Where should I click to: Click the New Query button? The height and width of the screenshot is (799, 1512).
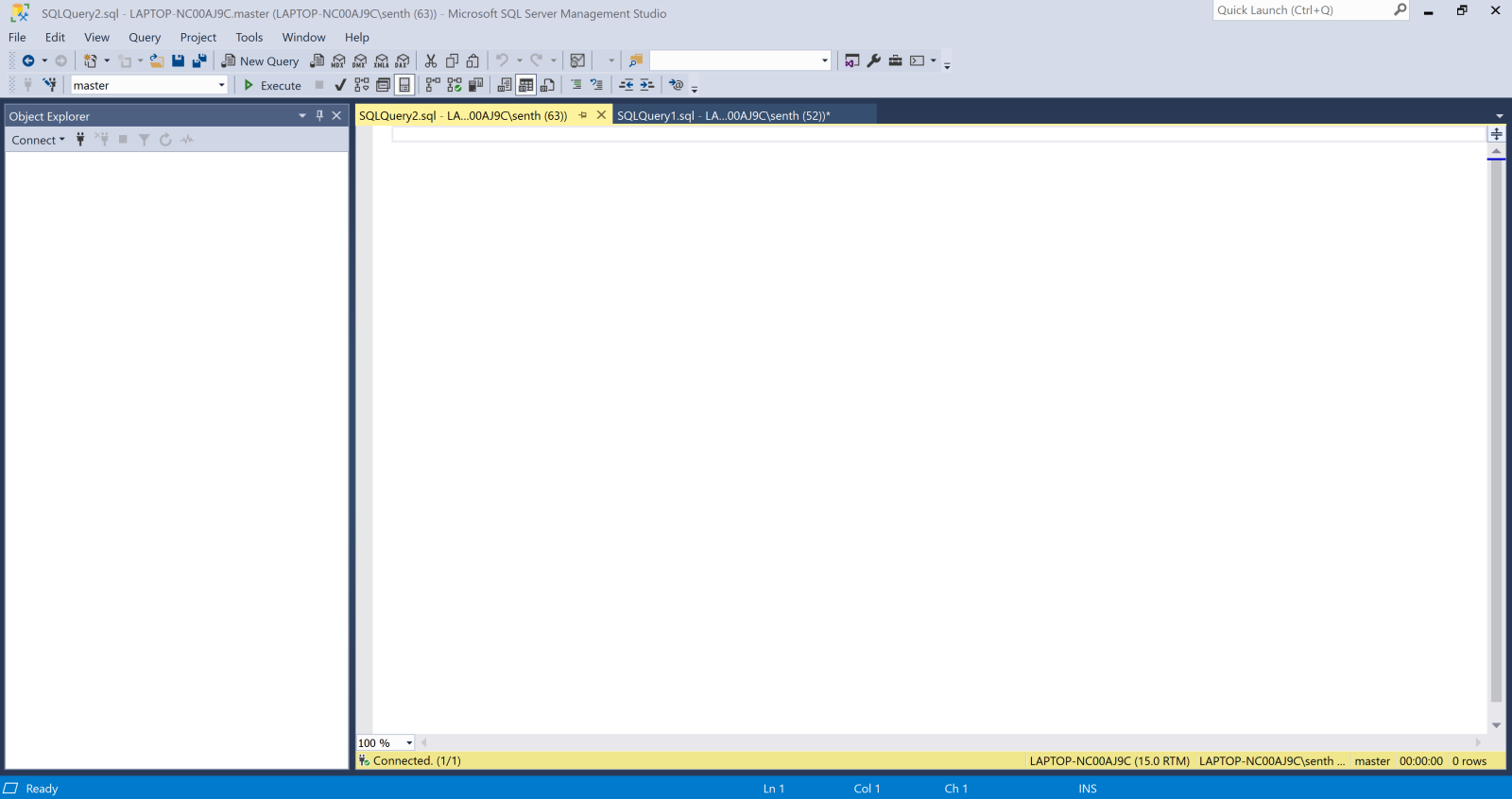[260, 61]
